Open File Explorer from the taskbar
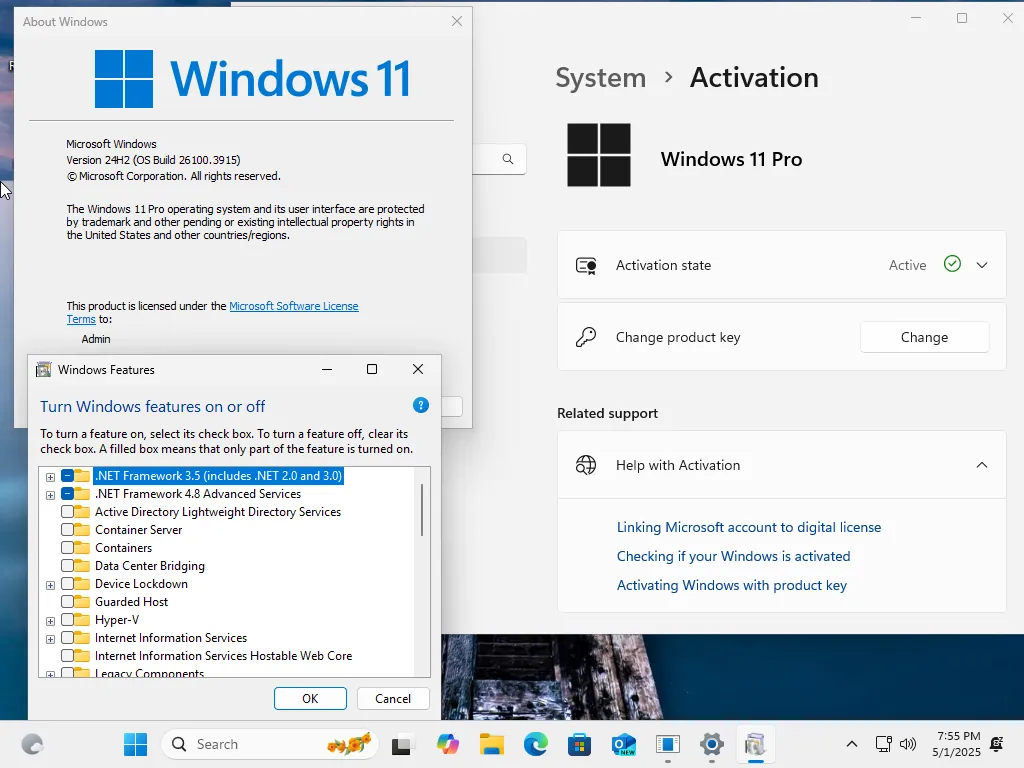The height and width of the screenshot is (768, 1024). (x=491, y=744)
